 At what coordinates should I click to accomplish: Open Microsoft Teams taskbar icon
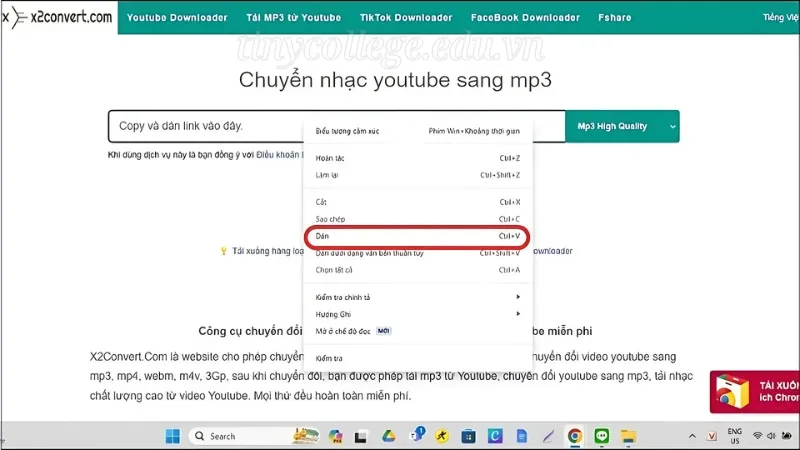tap(417, 435)
